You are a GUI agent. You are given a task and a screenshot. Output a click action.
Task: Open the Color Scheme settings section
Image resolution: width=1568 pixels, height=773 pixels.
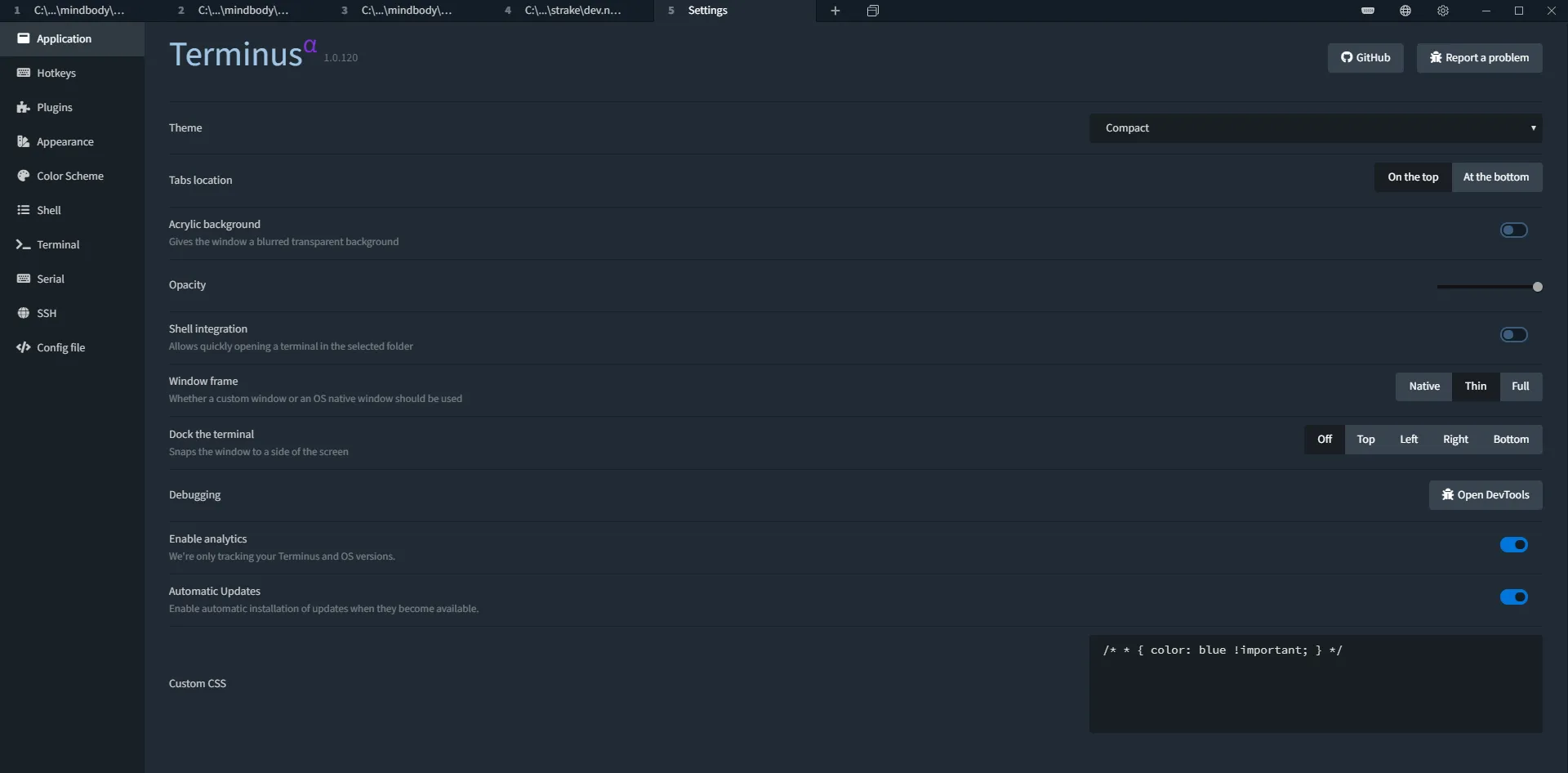point(72,176)
